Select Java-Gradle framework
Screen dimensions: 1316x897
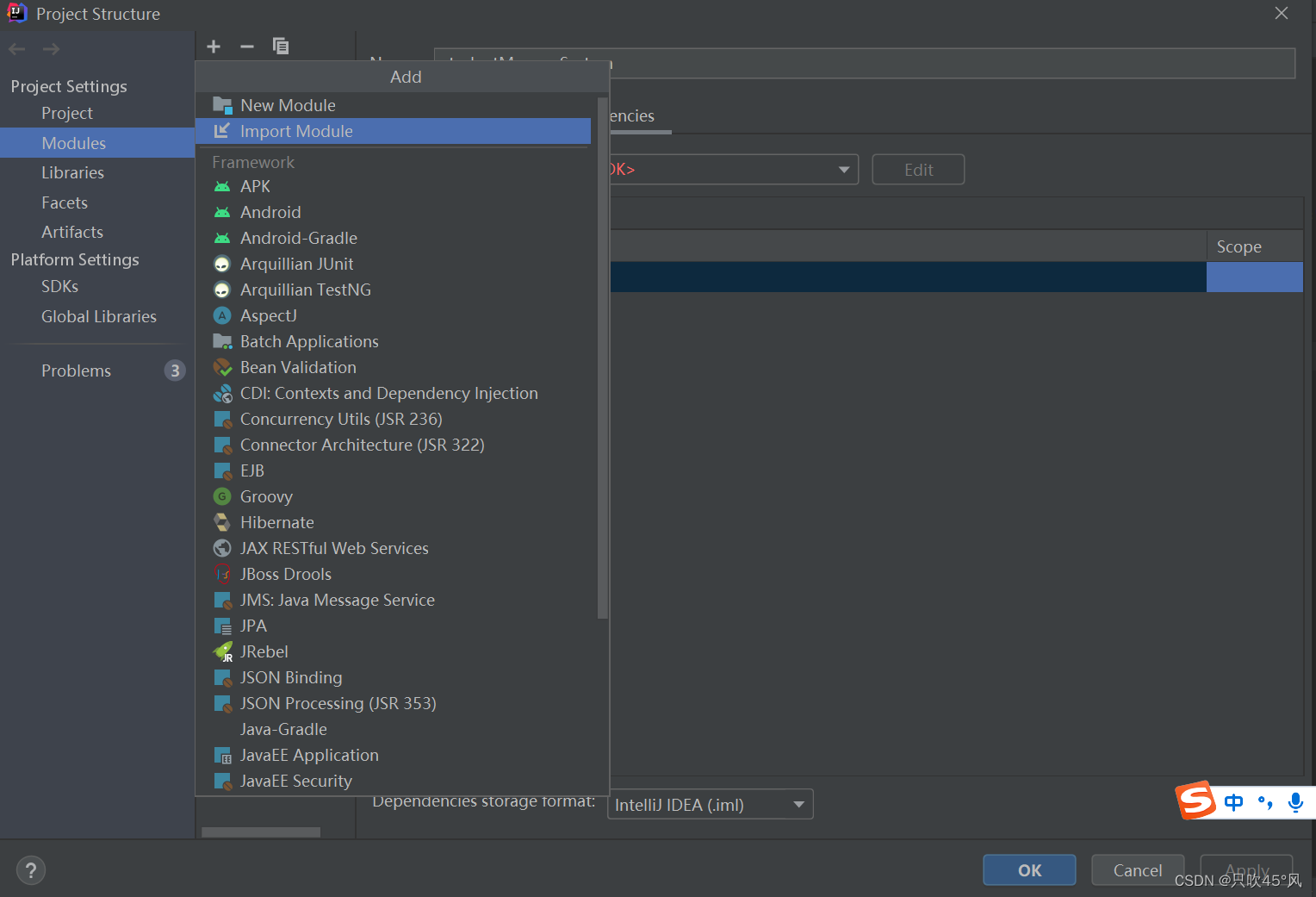pyautogui.click(x=393, y=729)
